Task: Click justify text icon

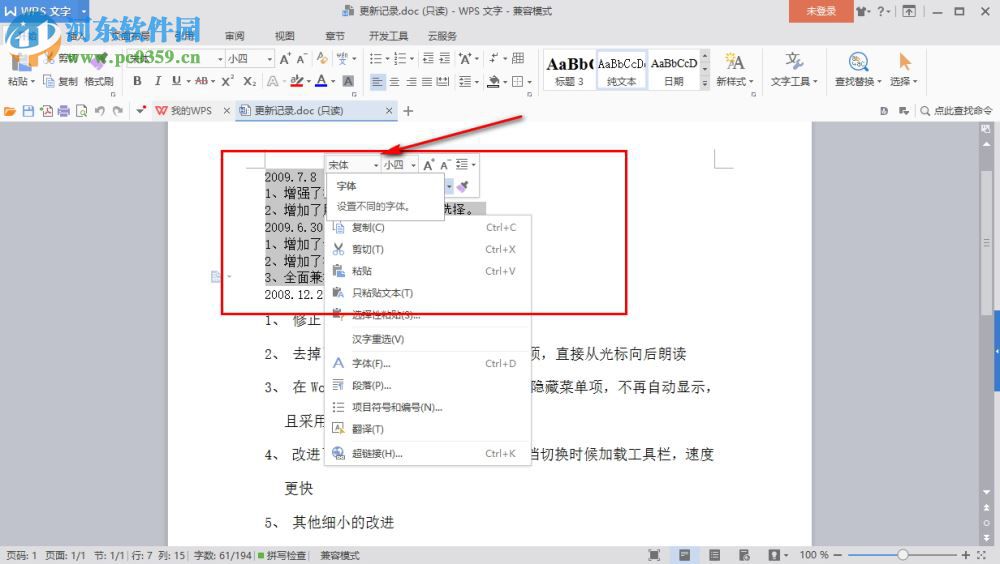Action: (427, 81)
